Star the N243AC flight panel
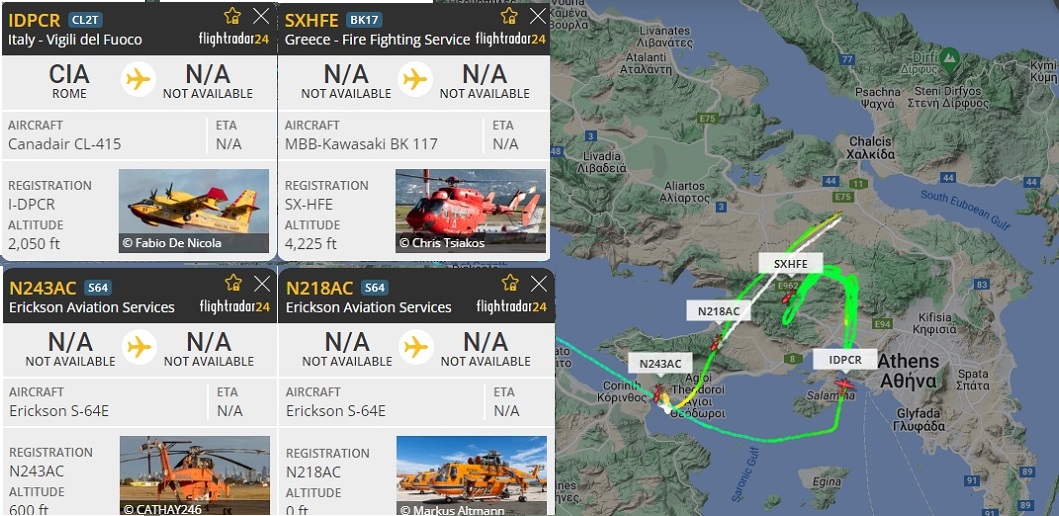 click(233, 283)
